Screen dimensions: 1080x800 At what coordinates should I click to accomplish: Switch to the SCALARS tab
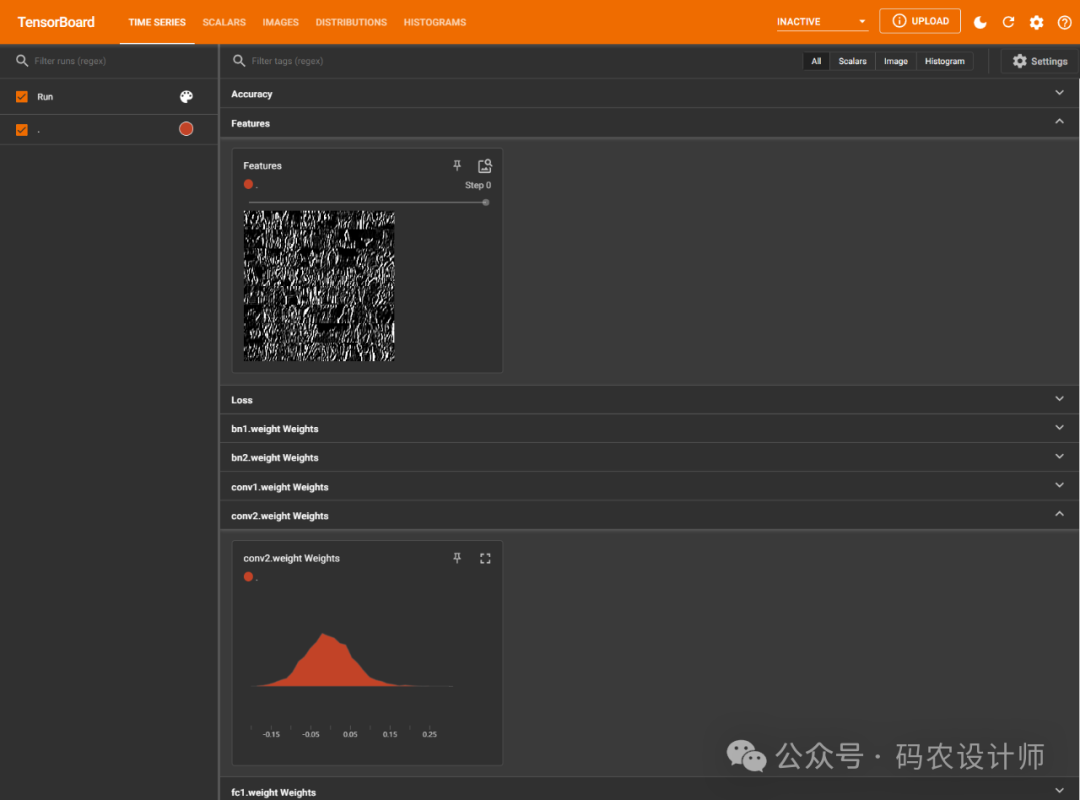tap(224, 22)
